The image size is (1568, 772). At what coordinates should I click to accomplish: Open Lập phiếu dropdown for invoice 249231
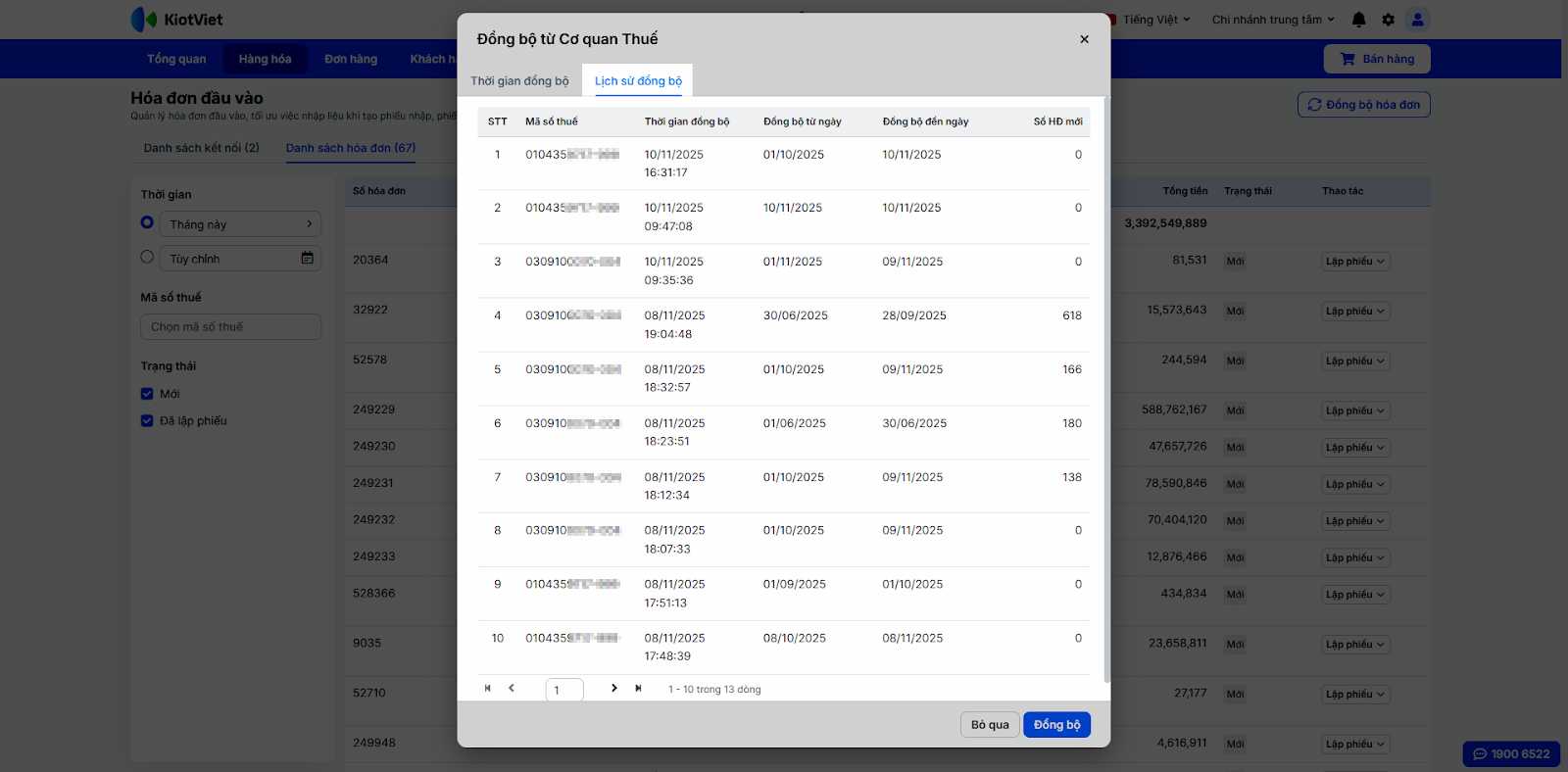pyautogui.click(x=1355, y=485)
